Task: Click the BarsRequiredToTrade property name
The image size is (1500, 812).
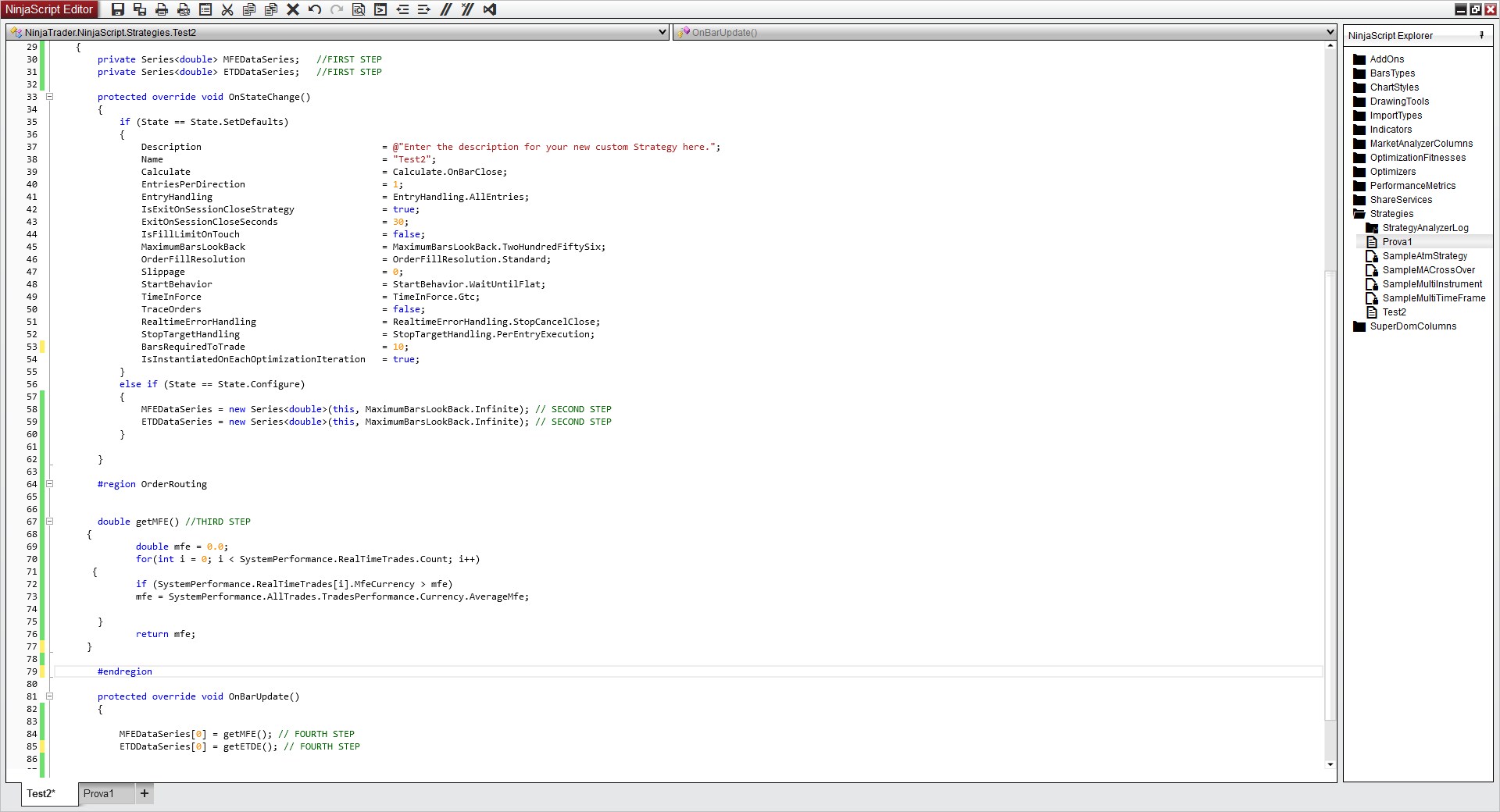Action: pyautogui.click(x=193, y=347)
